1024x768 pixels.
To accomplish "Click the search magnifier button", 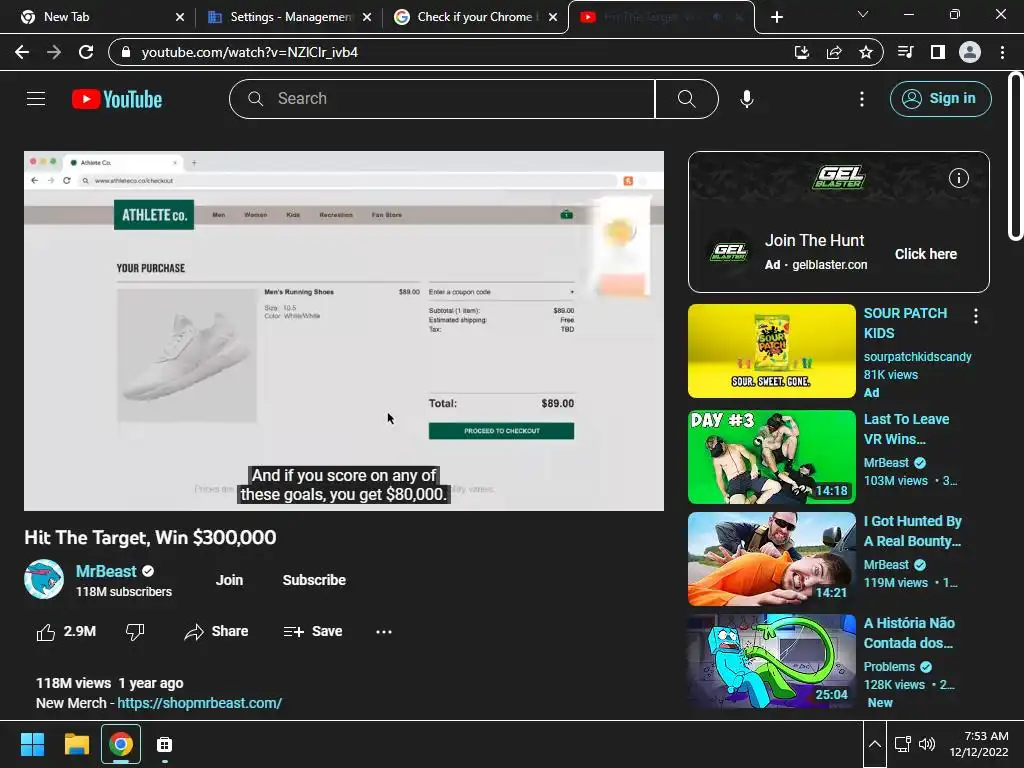I will tap(686, 99).
